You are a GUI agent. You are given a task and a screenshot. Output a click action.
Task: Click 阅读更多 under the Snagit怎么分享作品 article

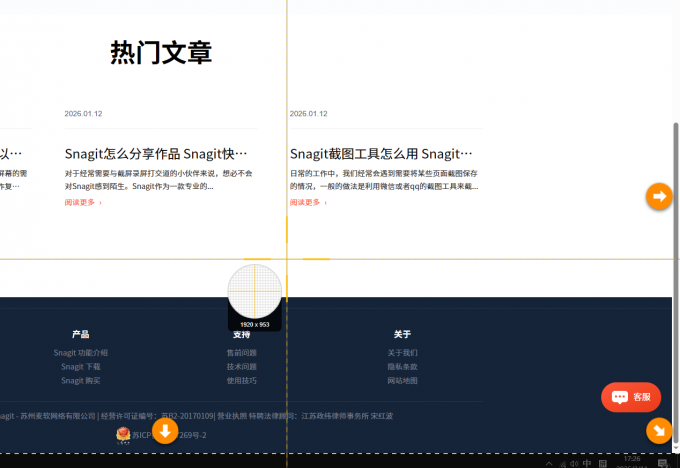pyautogui.click(x=83, y=202)
